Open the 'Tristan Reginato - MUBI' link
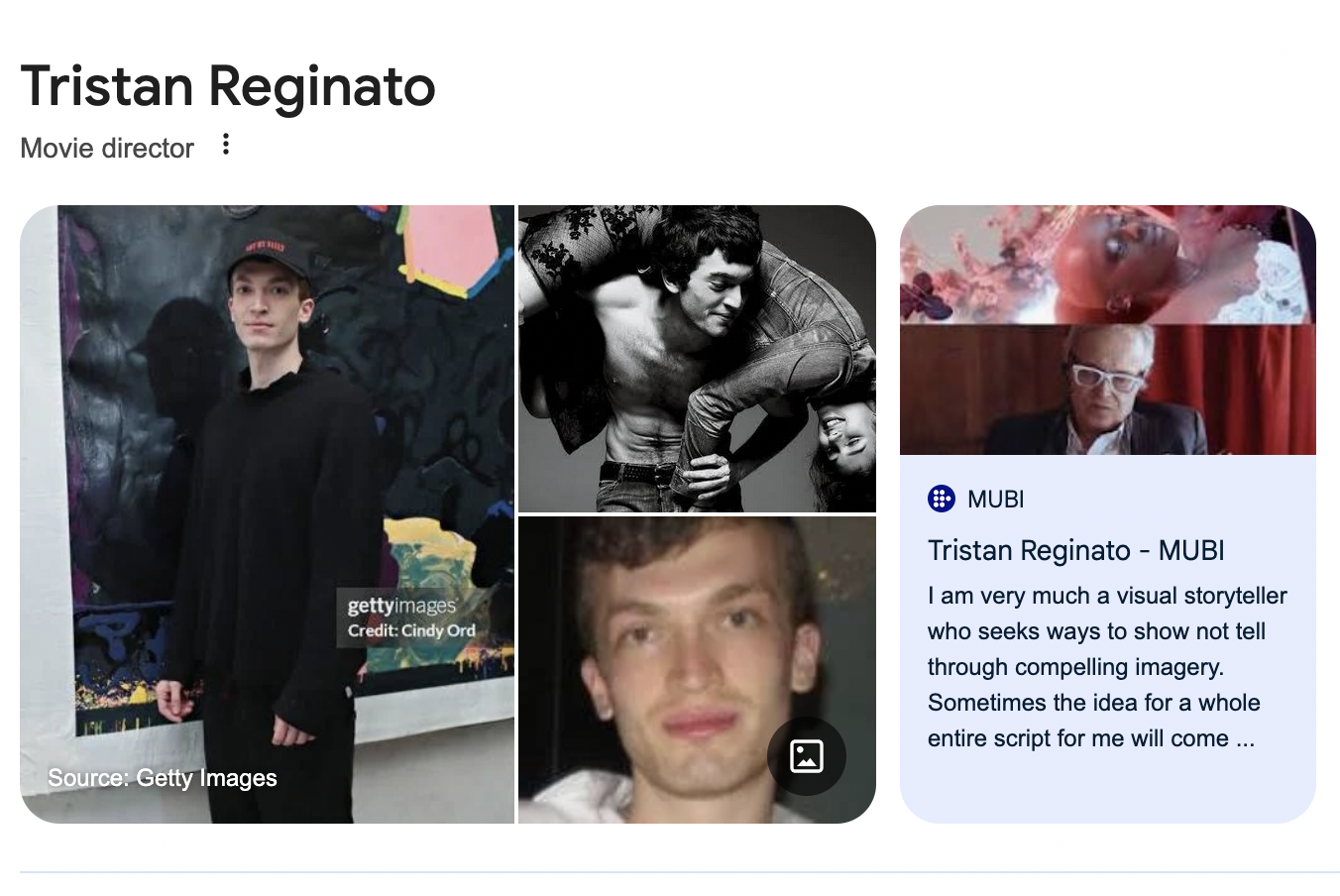 (x=1075, y=550)
